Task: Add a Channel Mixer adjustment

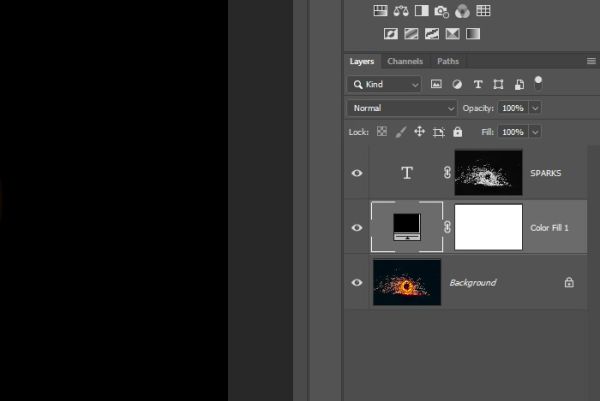Action: 462,11
